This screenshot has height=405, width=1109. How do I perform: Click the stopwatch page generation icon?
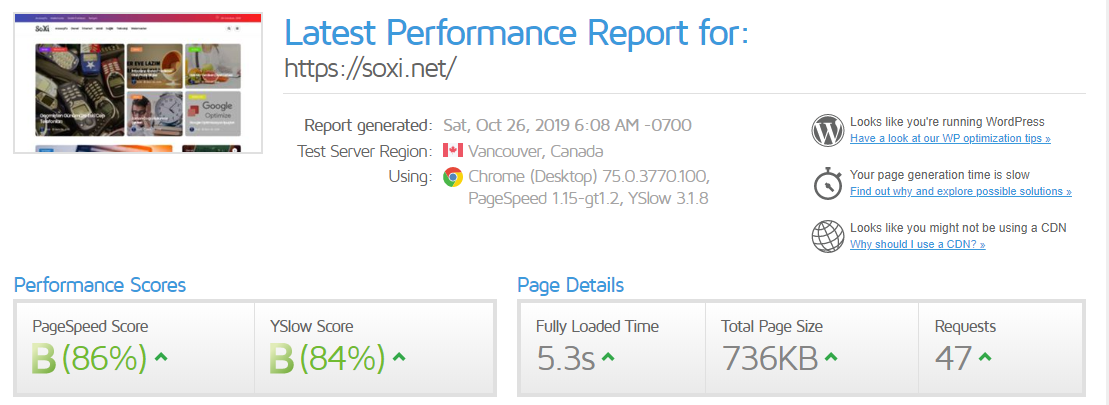[827, 184]
